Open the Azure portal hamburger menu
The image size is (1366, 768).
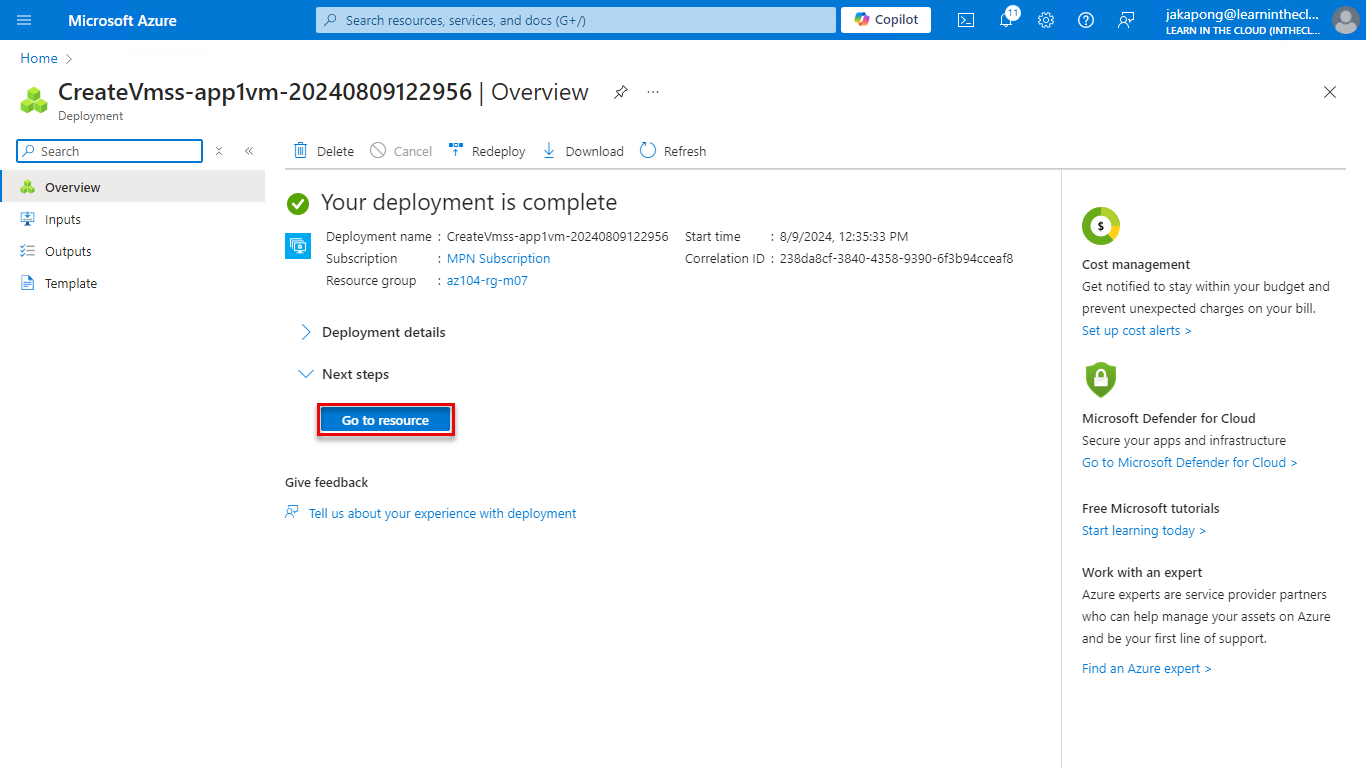24,20
